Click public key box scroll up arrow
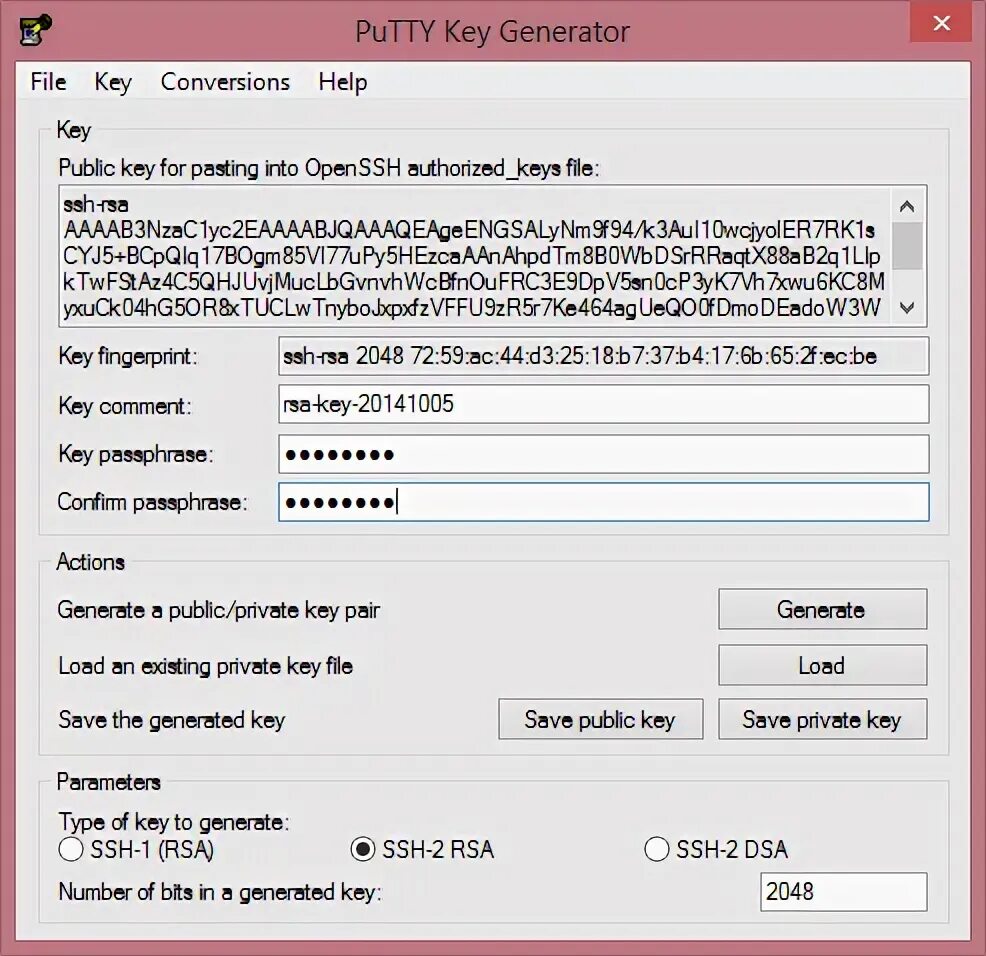Viewport: 986px width, 956px height. 907,206
